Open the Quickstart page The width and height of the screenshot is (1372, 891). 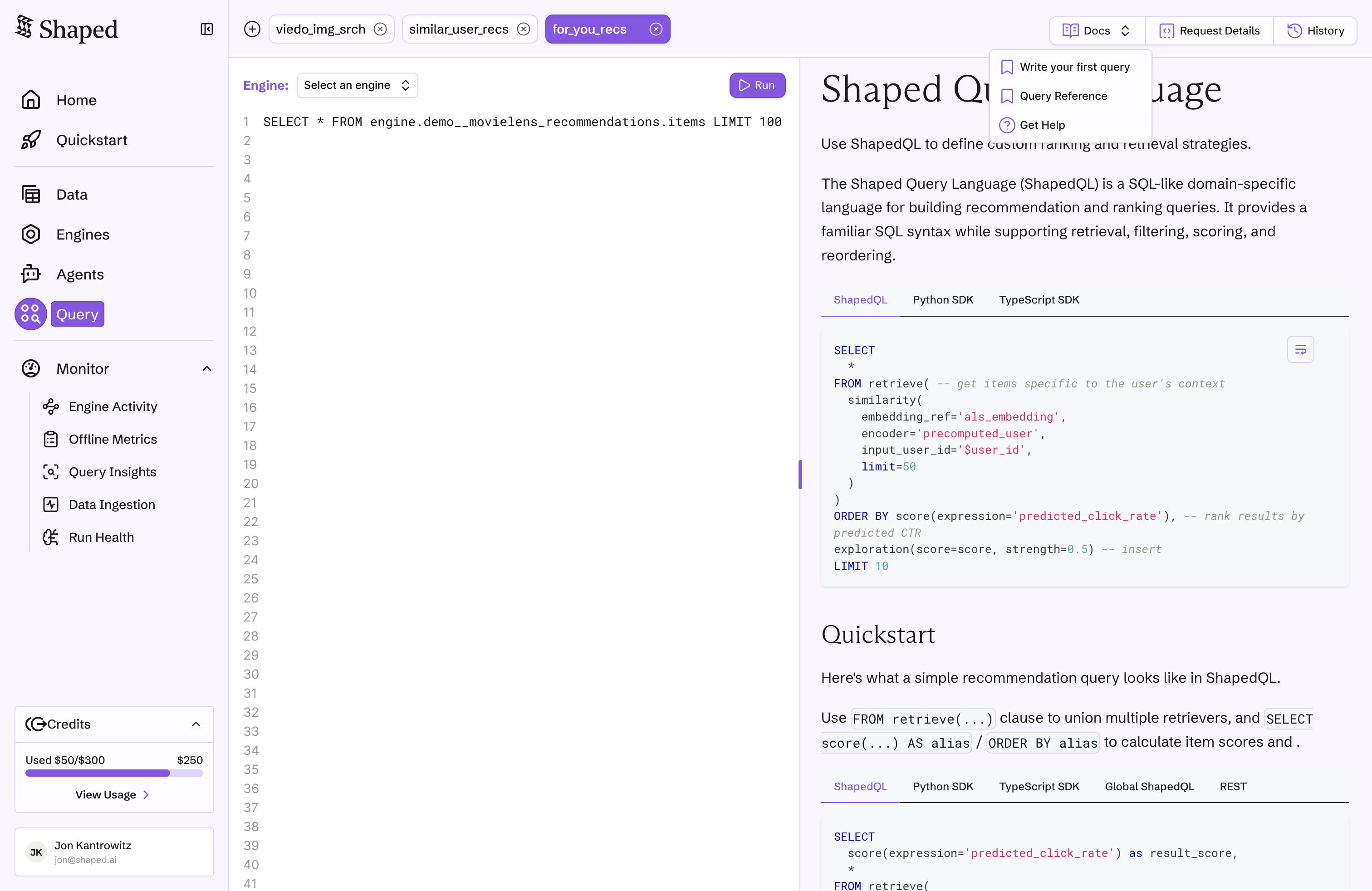pos(92,140)
